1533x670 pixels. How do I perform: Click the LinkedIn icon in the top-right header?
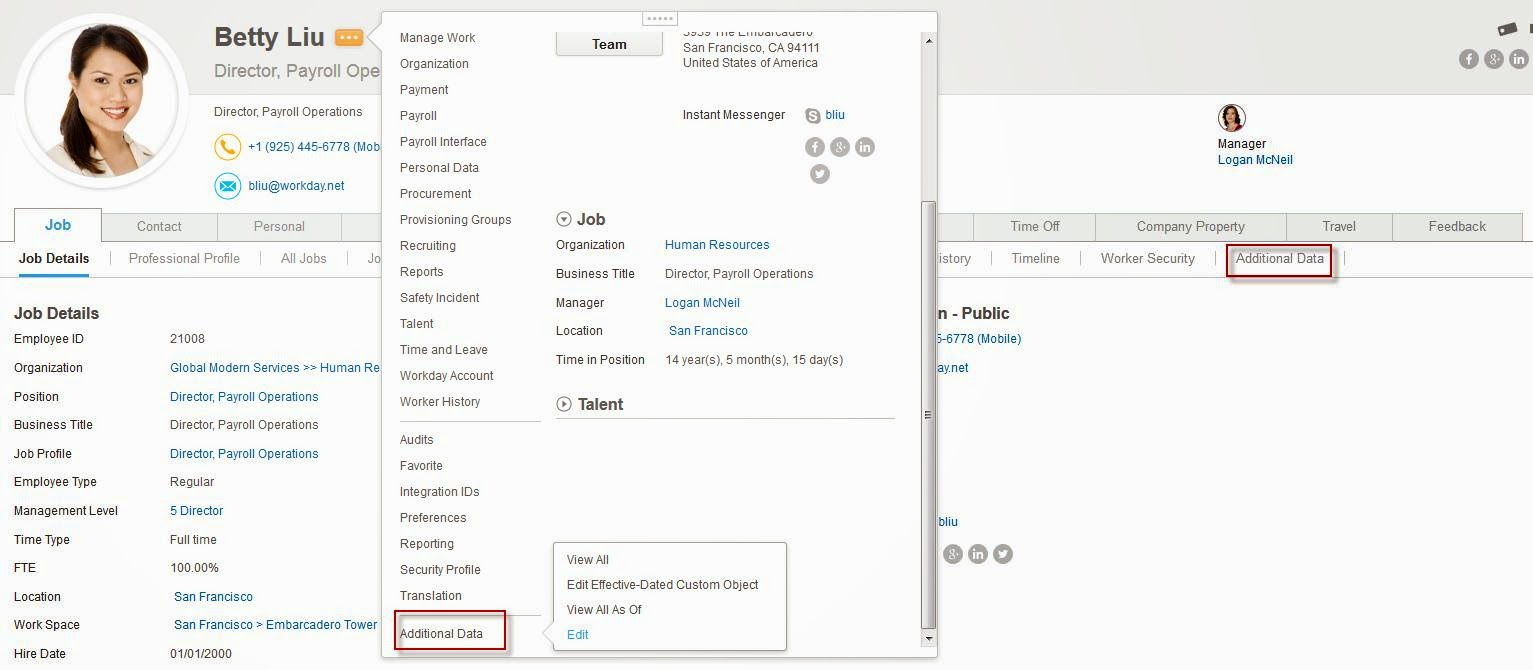(x=1519, y=59)
